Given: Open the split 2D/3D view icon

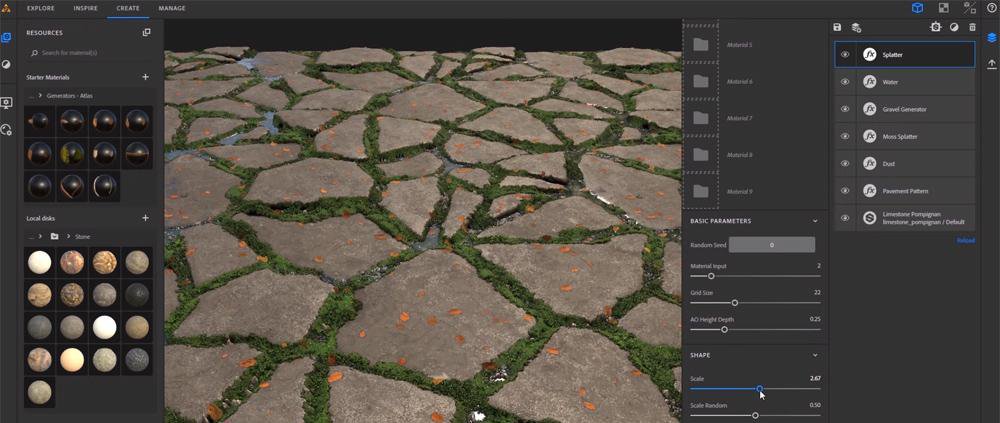Looking at the screenshot, I should click(970, 8).
